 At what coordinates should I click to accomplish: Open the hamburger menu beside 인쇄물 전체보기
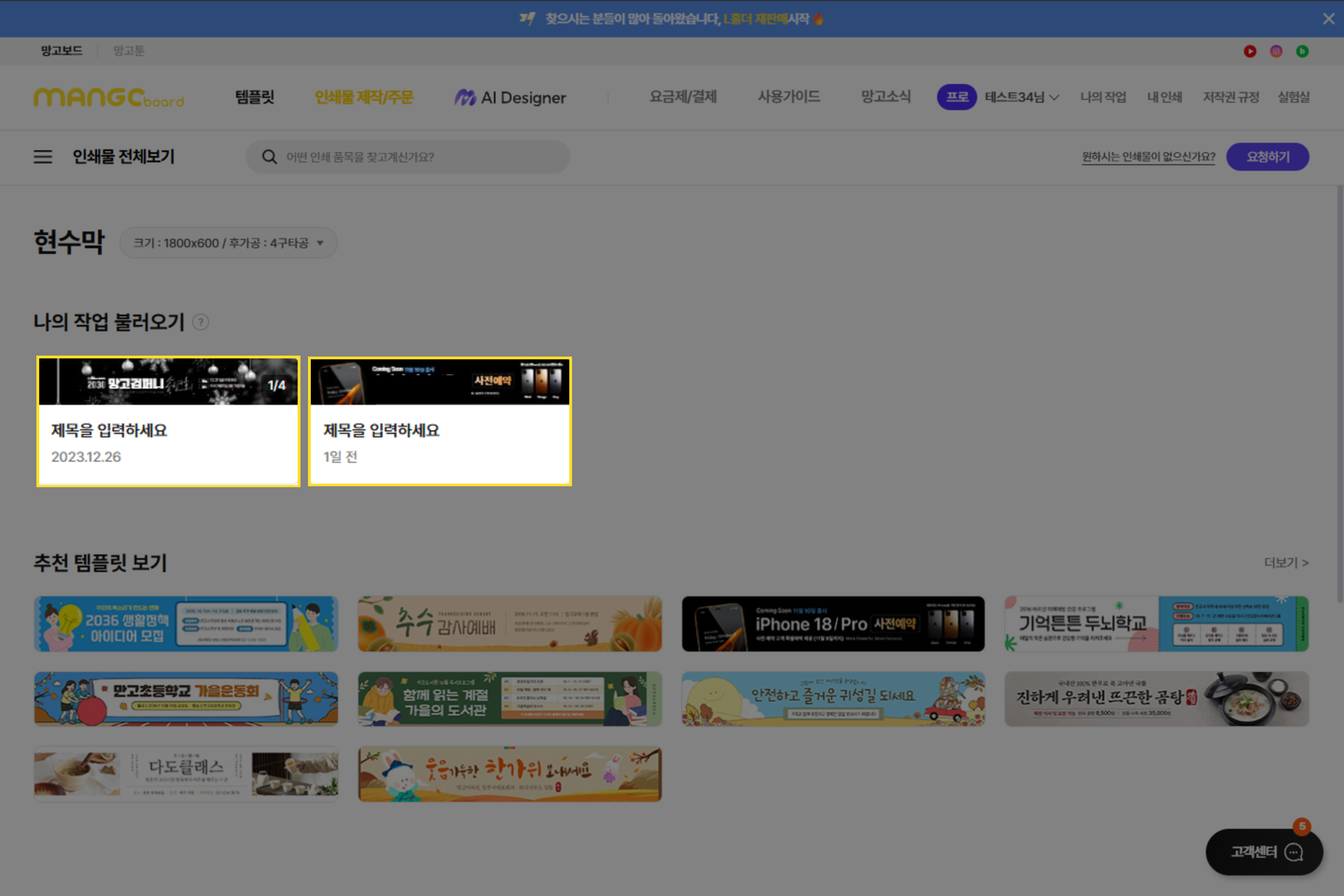tap(43, 157)
